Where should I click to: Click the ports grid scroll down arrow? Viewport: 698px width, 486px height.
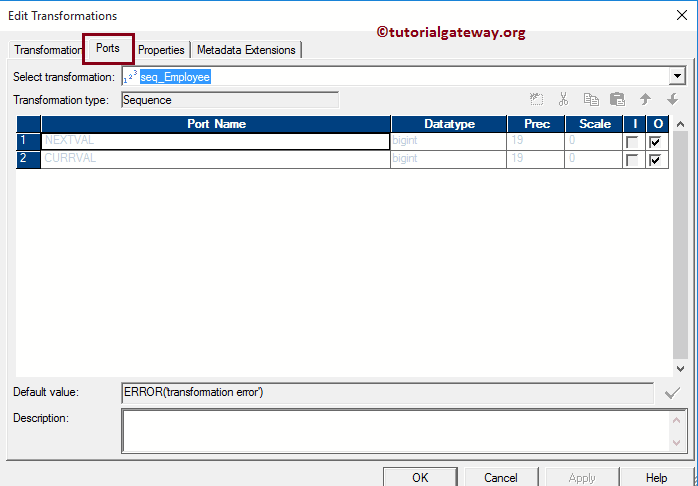[x=680, y=369]
